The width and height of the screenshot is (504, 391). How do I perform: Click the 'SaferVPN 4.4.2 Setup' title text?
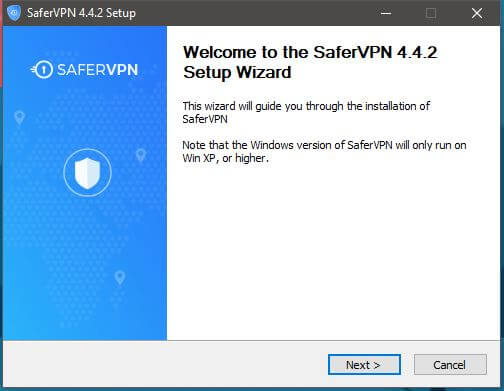81,13
